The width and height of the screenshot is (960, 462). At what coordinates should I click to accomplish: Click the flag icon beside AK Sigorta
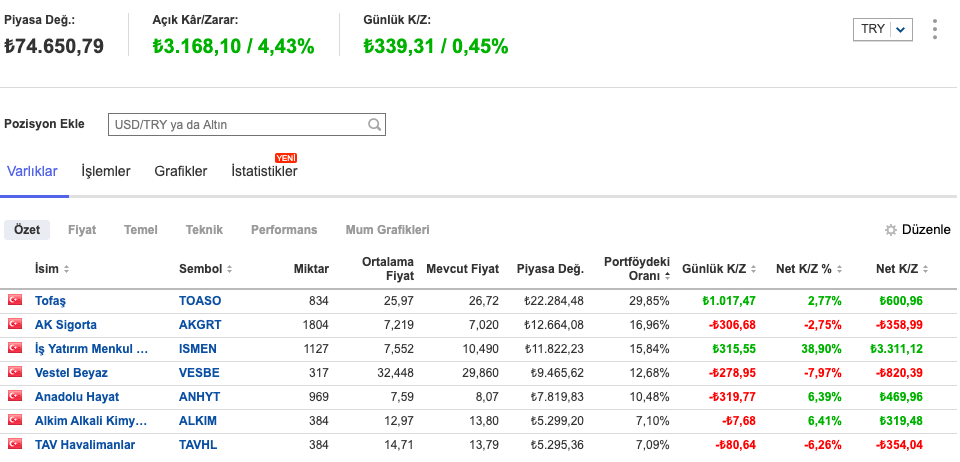[15, 324]
